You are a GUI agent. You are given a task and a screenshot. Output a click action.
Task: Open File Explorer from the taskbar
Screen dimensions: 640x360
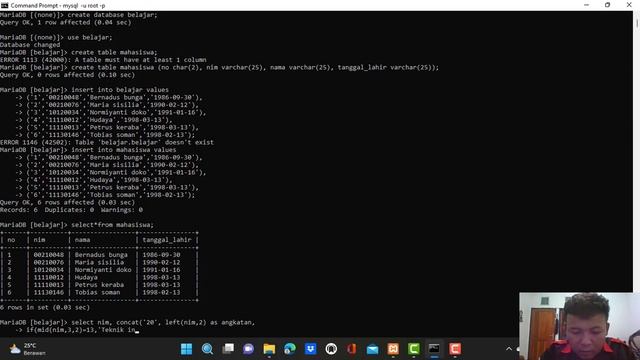269,349
